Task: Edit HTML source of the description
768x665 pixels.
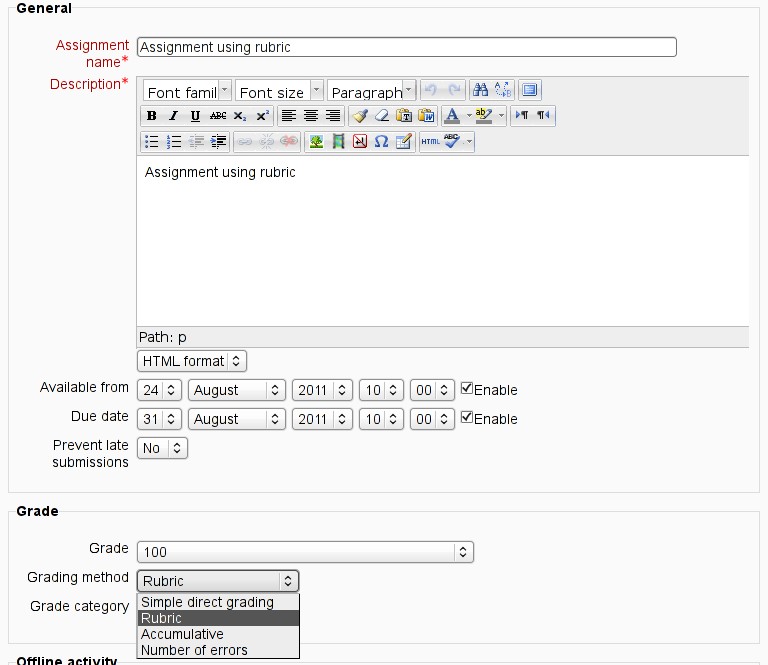Action: coord(431,142)
